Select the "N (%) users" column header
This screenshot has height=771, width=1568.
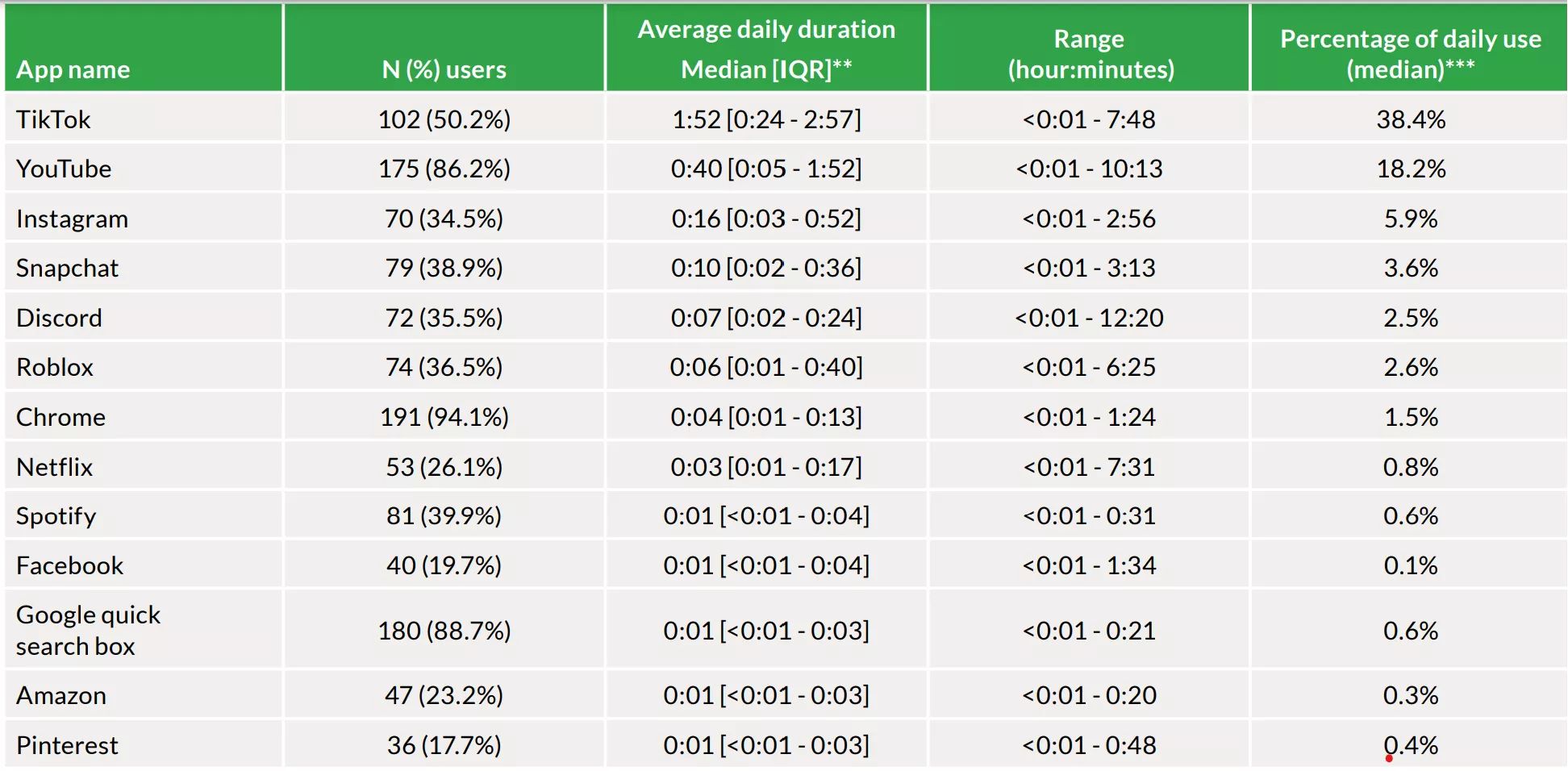tap(444, 69)
